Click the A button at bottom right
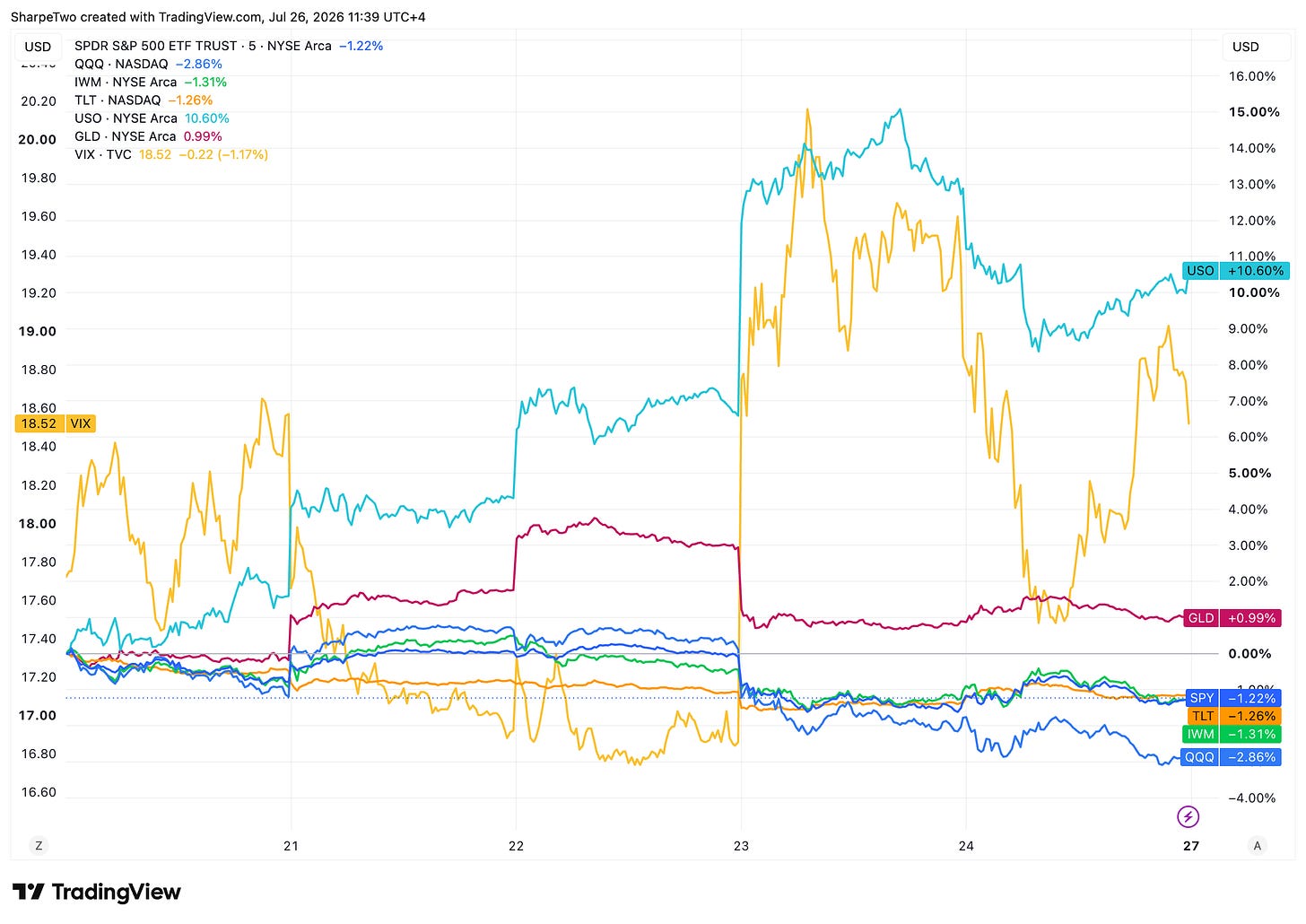The width and height of the screenshot is (1306, 924). [x=1258, y=845]
